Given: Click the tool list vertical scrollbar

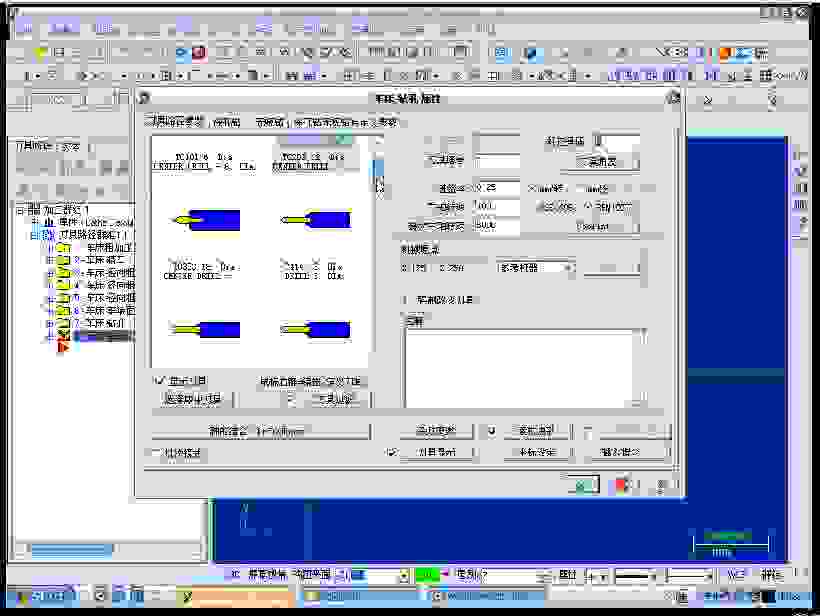Looking at the screenshot, I should click(x=379, y=251).
